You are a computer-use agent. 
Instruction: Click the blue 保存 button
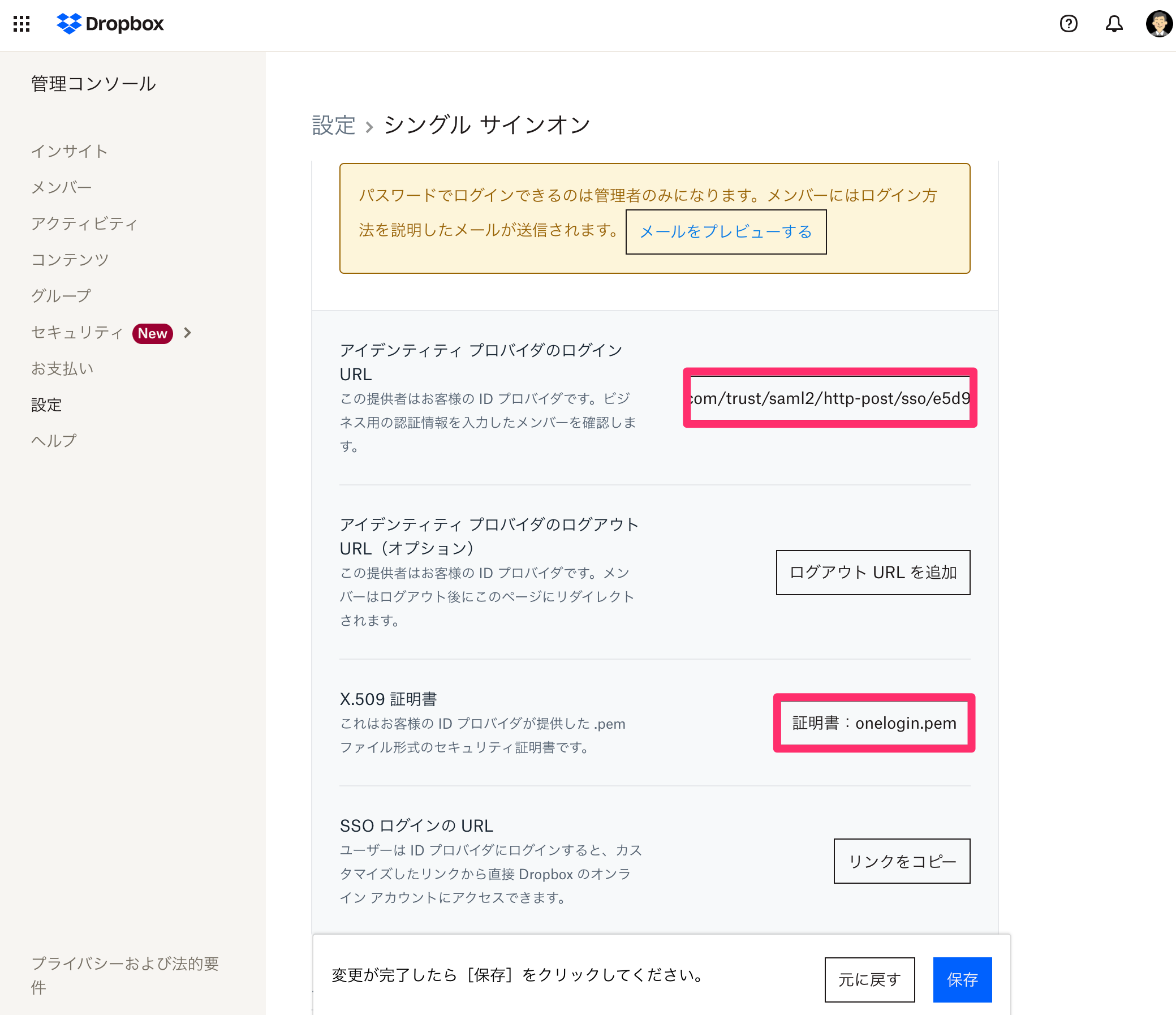pos(963,979)
